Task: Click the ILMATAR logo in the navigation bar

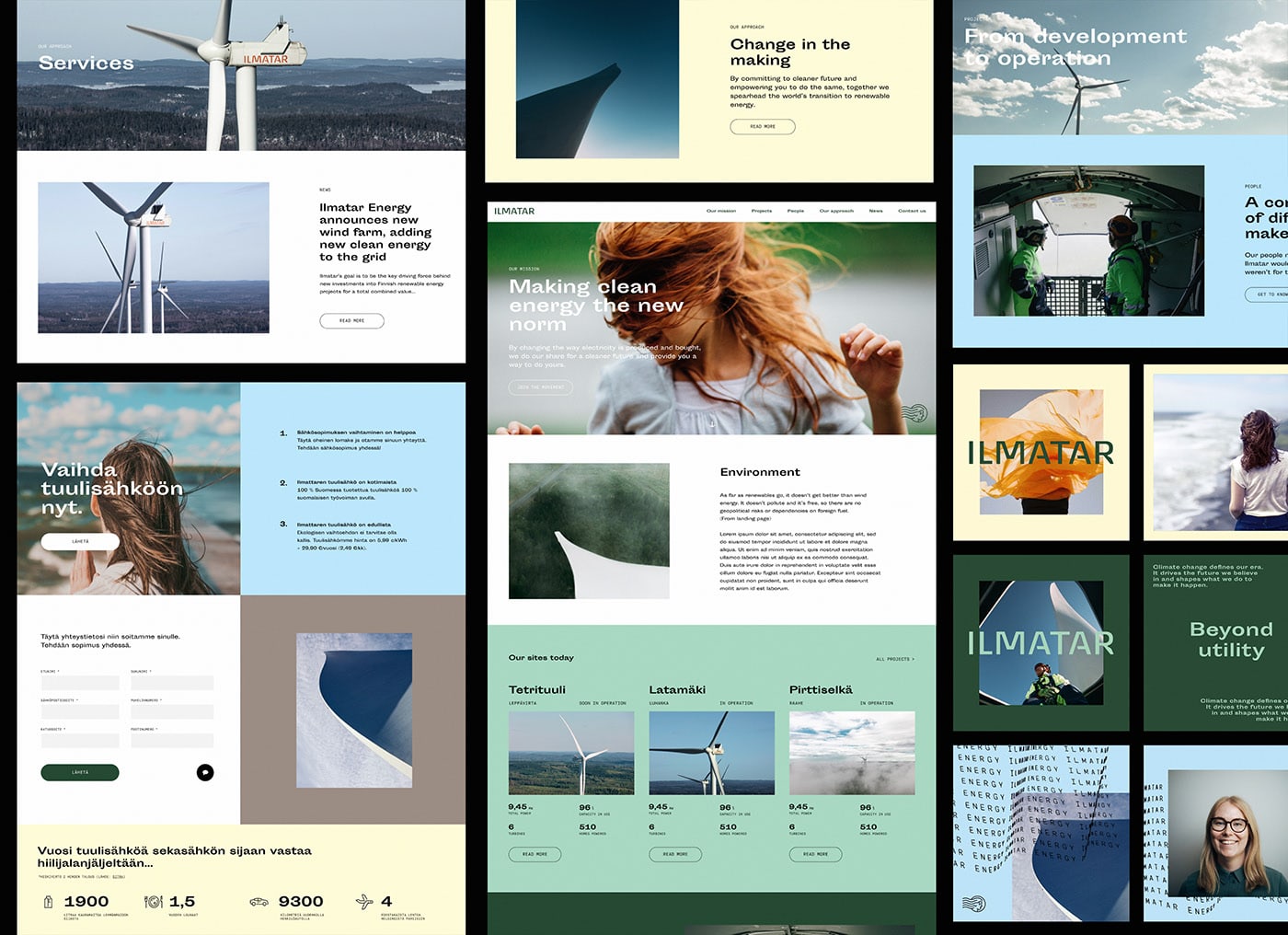Action: coord(514,212)
